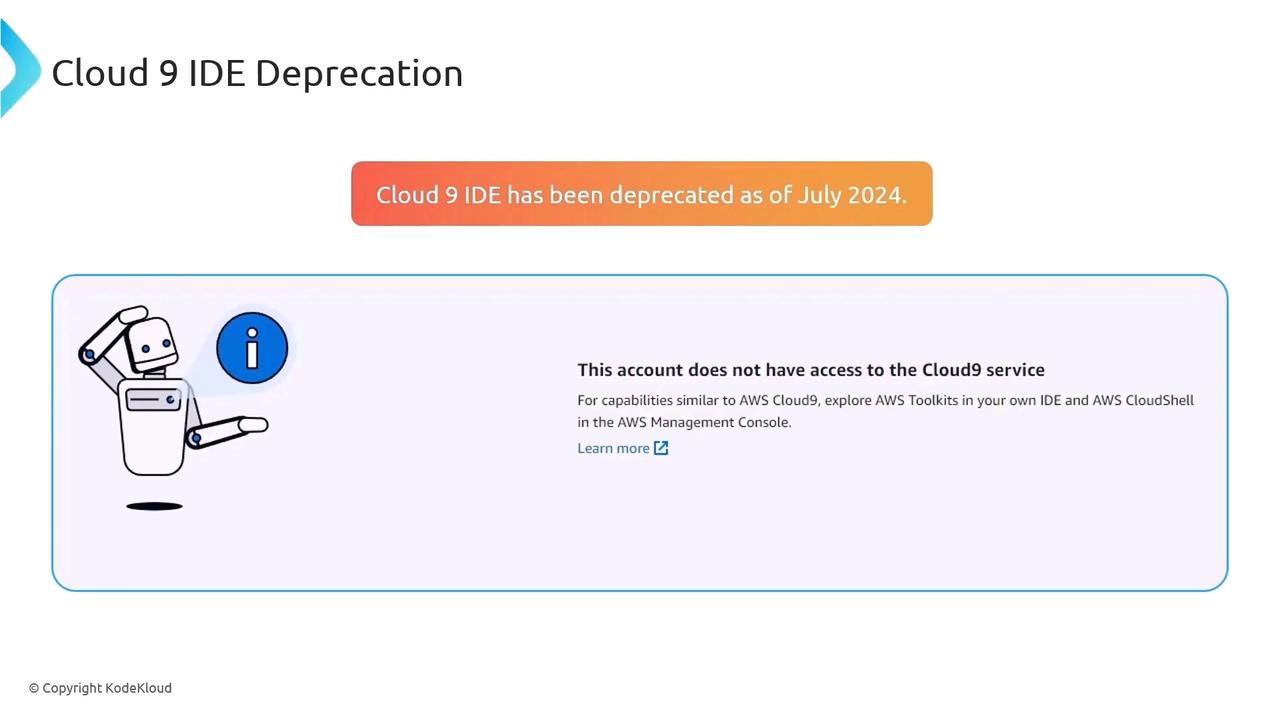Open the Learn more link
Screen dimensions: 1280x720
613,448
